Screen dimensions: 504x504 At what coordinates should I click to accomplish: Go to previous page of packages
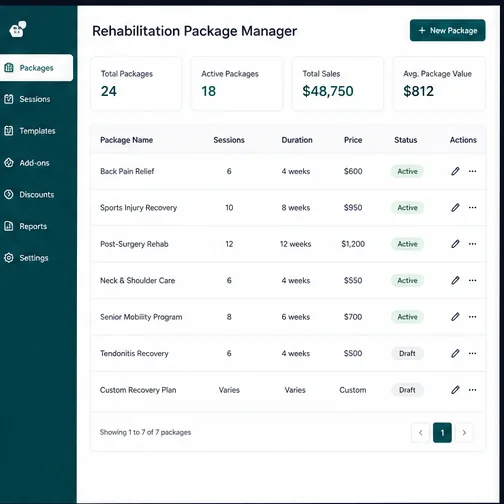pos(420,432)
